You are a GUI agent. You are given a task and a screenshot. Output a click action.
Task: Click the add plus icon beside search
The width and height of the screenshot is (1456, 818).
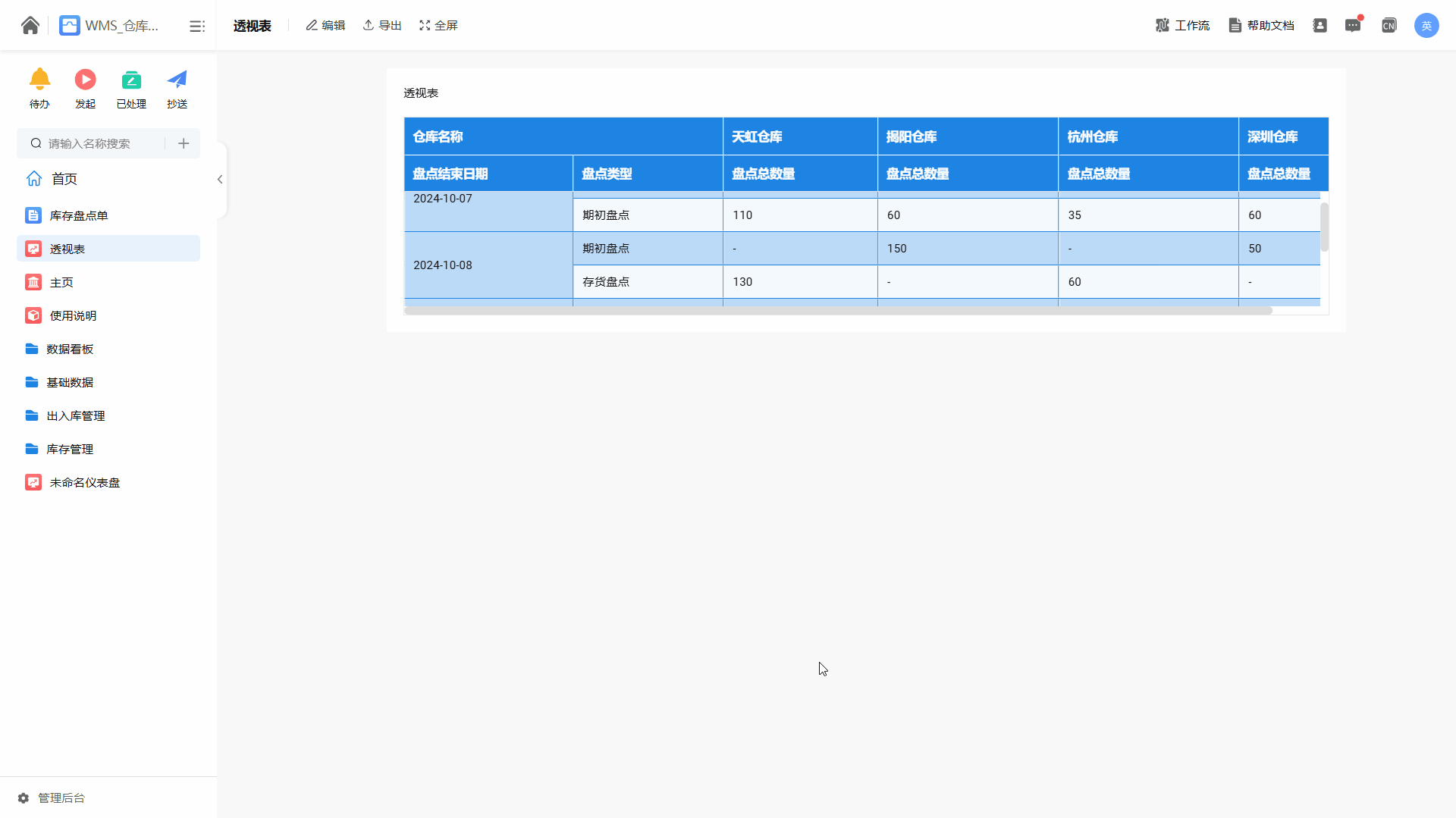[184, 143]
